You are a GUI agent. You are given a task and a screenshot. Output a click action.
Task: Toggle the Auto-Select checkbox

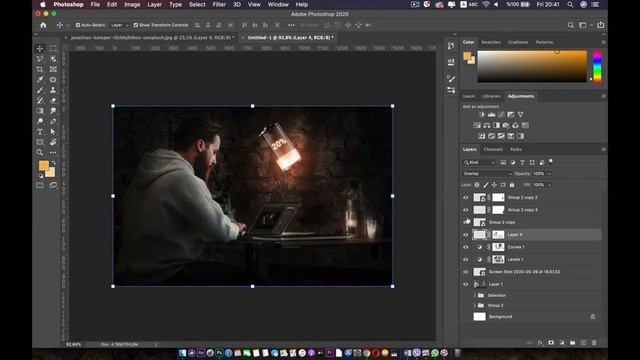[78, 25]
